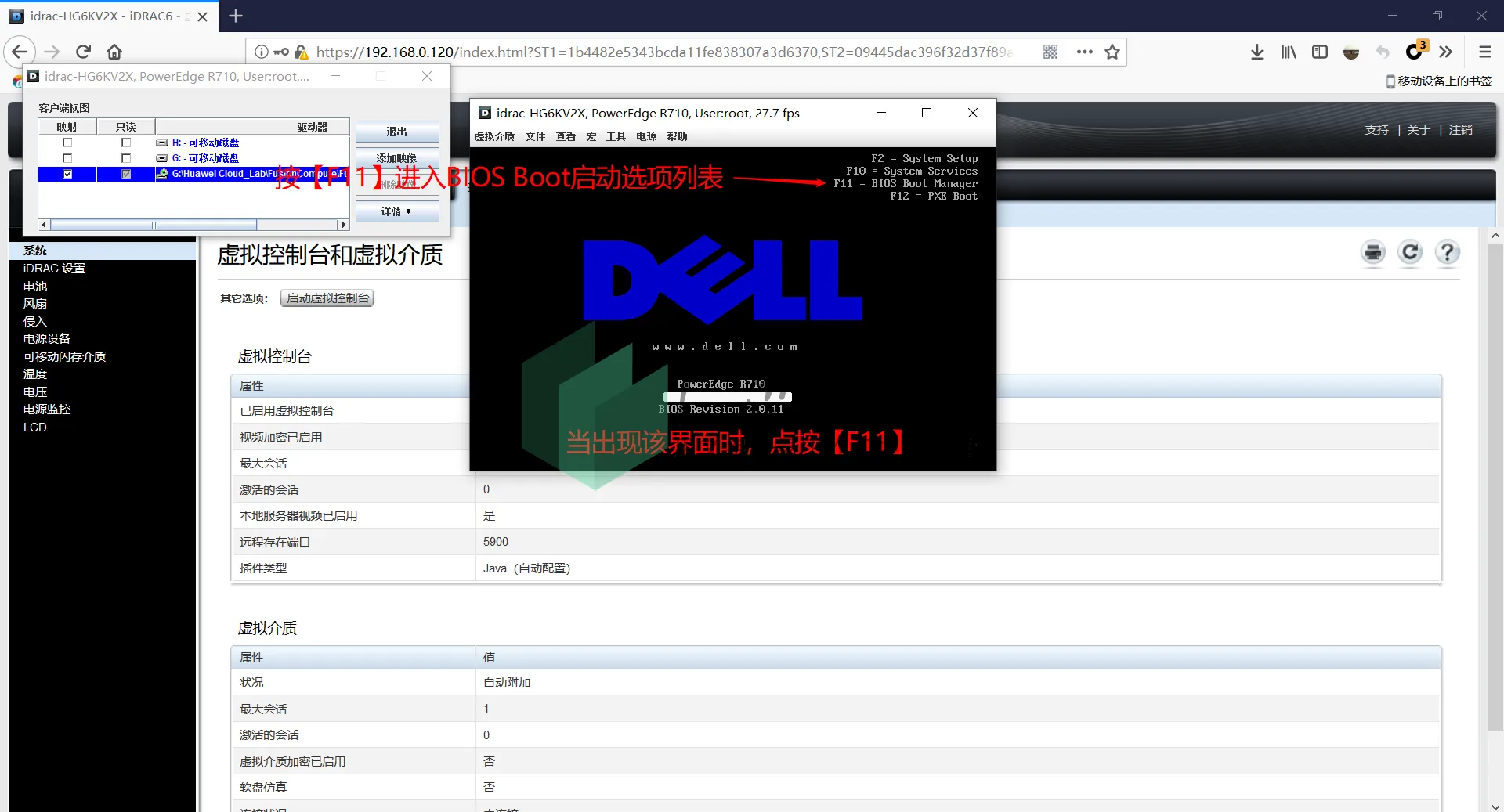Click the 退出 exit button
The image size is (1504, 812).
[397, 132]
